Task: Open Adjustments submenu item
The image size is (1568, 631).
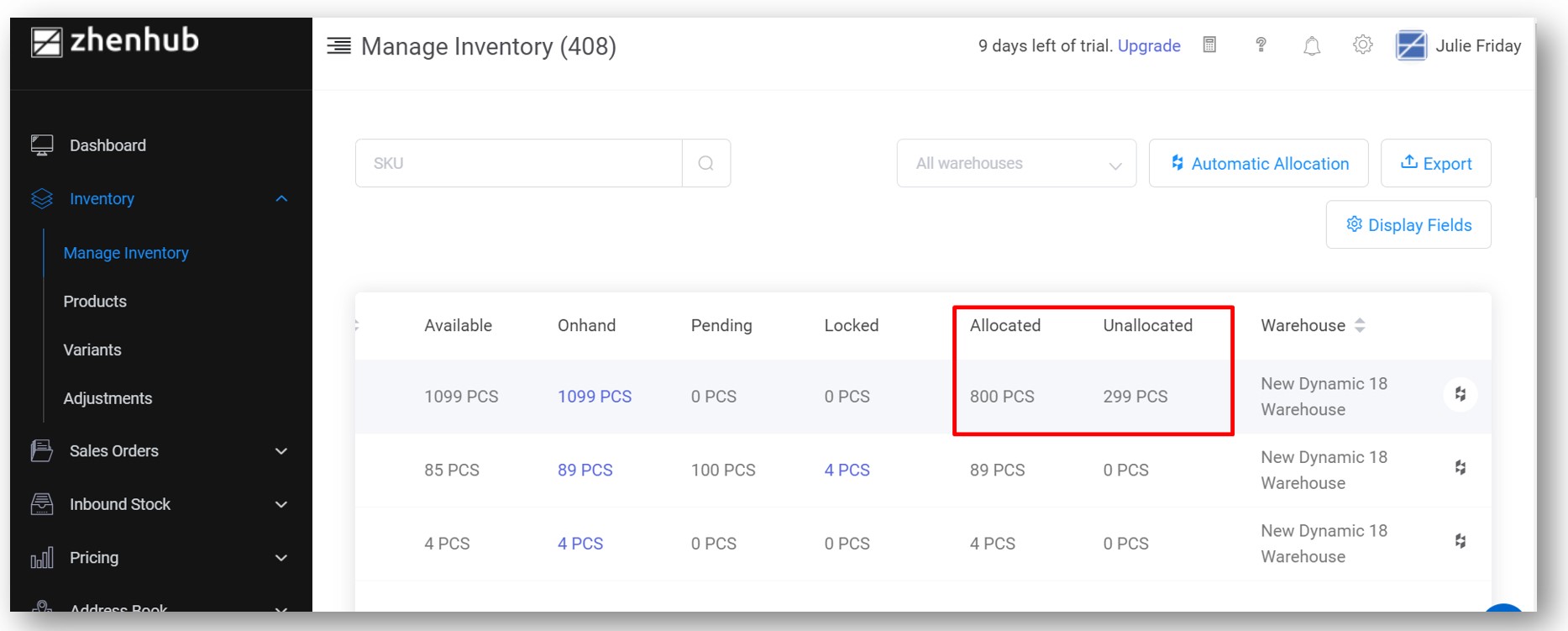Action: [108, 398]
